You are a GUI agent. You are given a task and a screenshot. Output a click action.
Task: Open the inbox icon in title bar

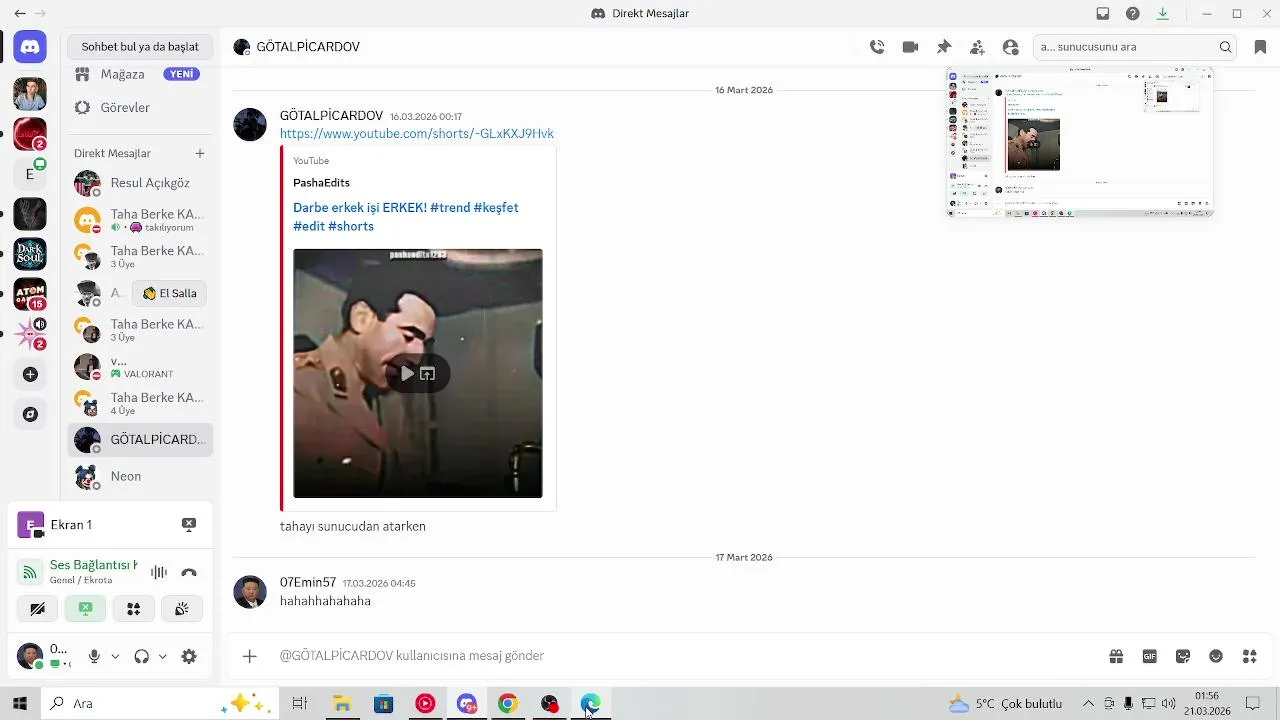(x=1103, y=14)
